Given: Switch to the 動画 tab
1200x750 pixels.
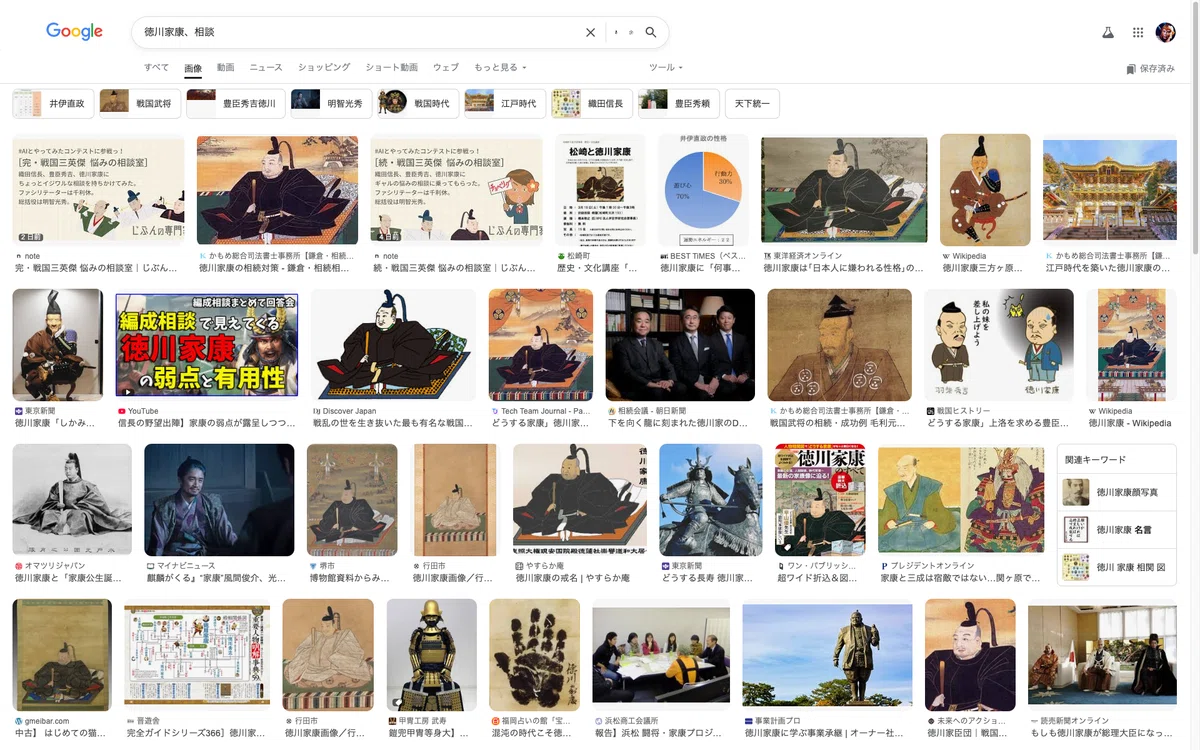Looking at the screenshot, I should tap(225, 67).
